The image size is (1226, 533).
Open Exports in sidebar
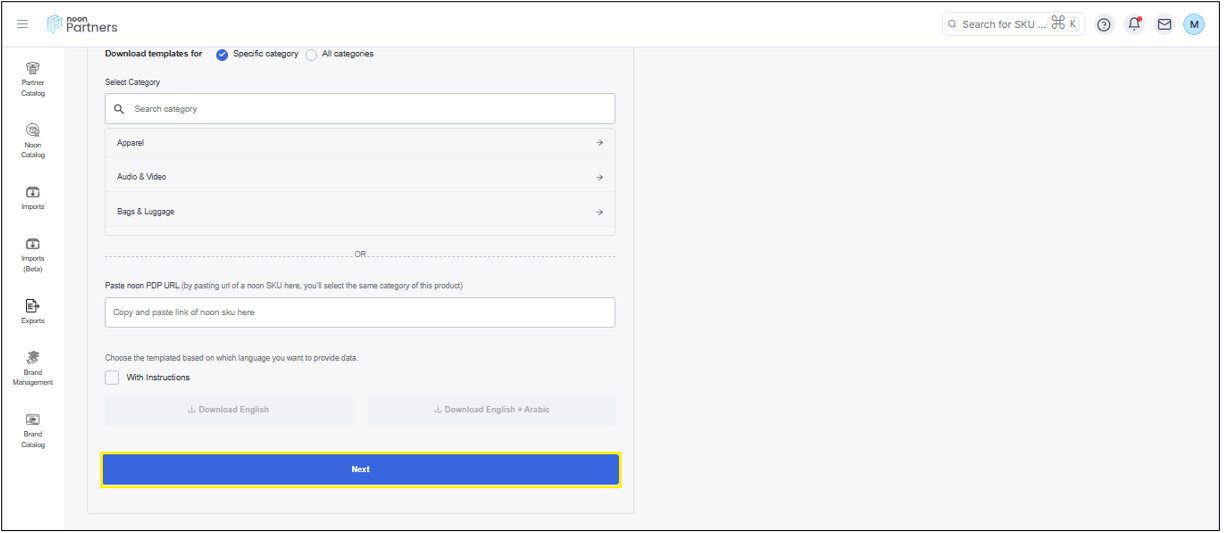(x=33, y=311)
